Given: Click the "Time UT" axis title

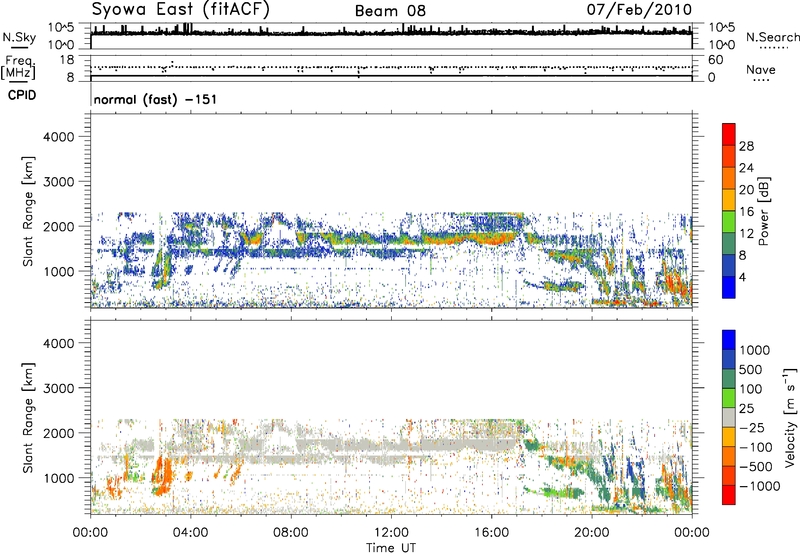Looking at the screenshot, I should coord(391,548).
